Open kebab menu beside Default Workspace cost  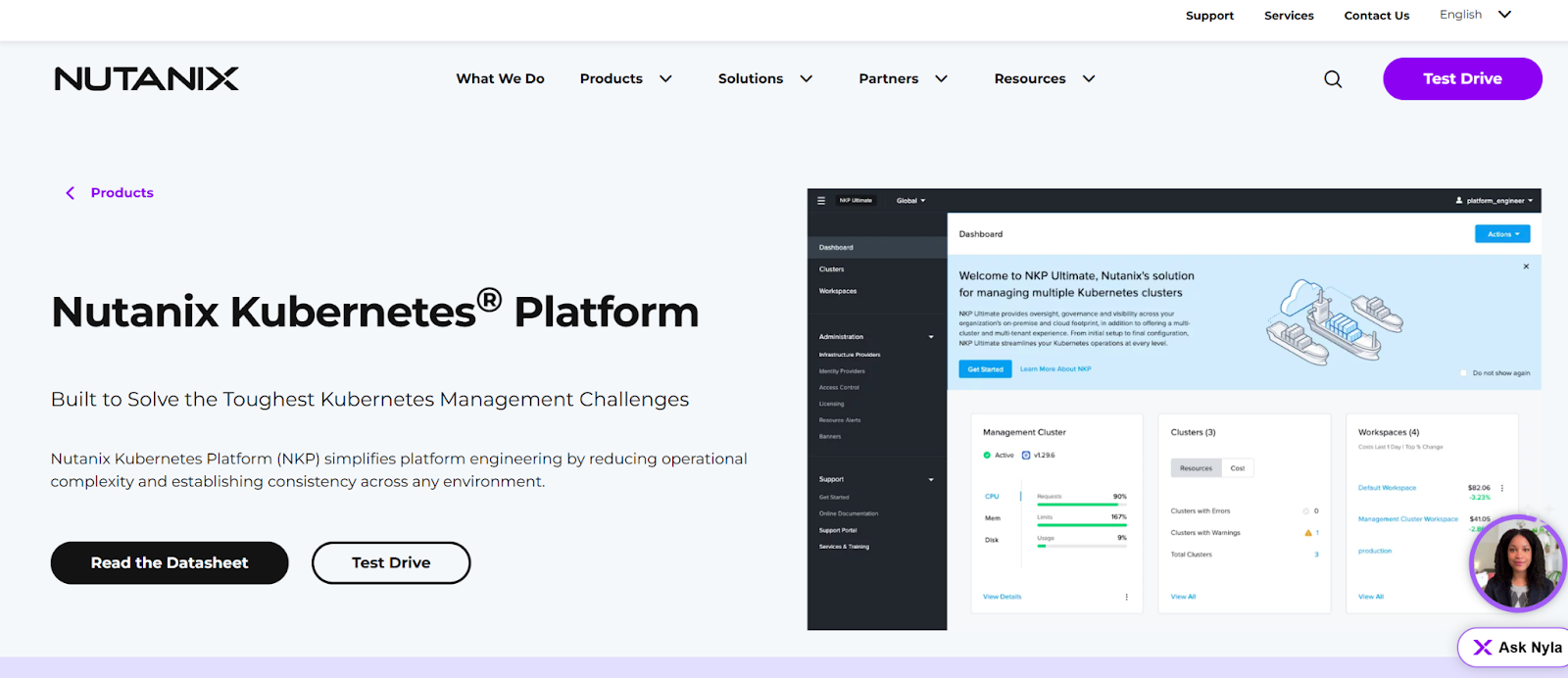tap(1501, 488)
